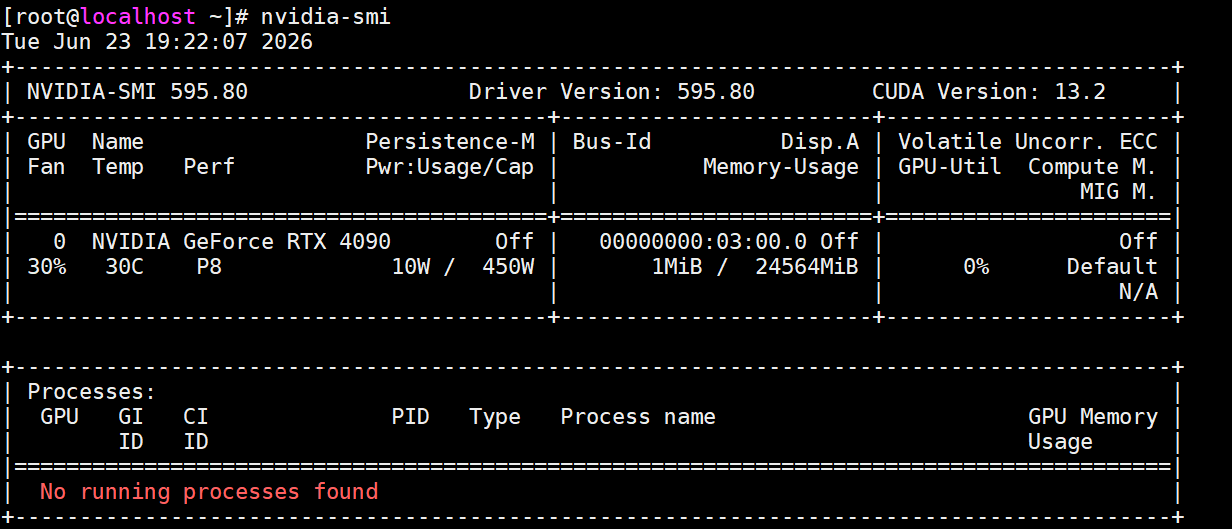
Task: Select the 450W power cap value
Action: tap(508, 267)
